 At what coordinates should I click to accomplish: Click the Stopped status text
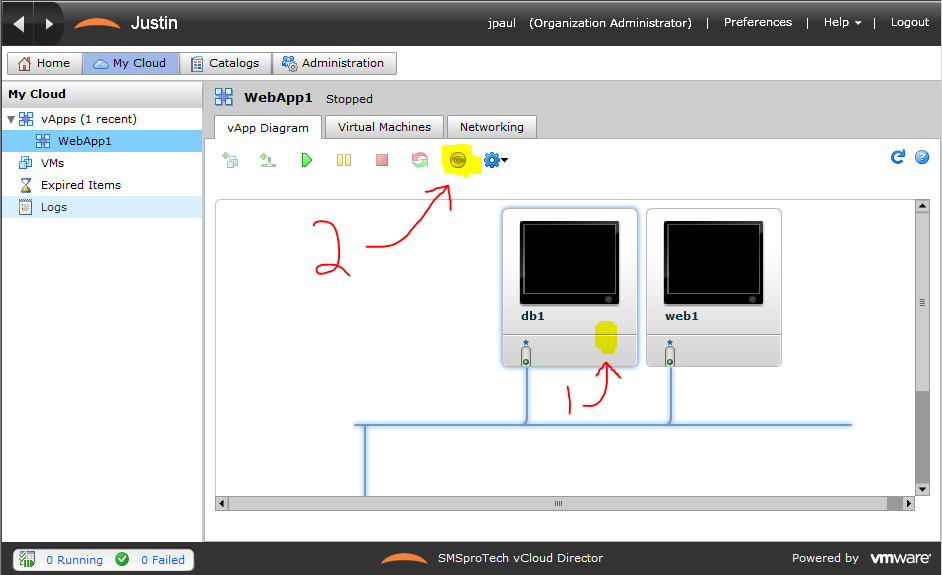click(x=349, y=99)
